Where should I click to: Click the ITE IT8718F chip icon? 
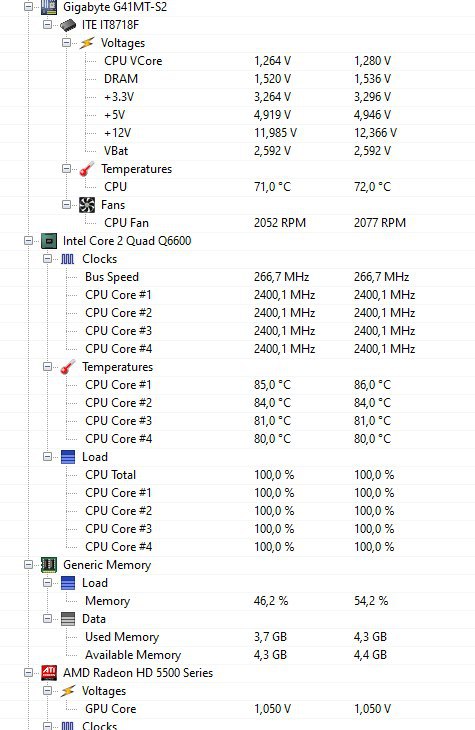click(68, 25)
